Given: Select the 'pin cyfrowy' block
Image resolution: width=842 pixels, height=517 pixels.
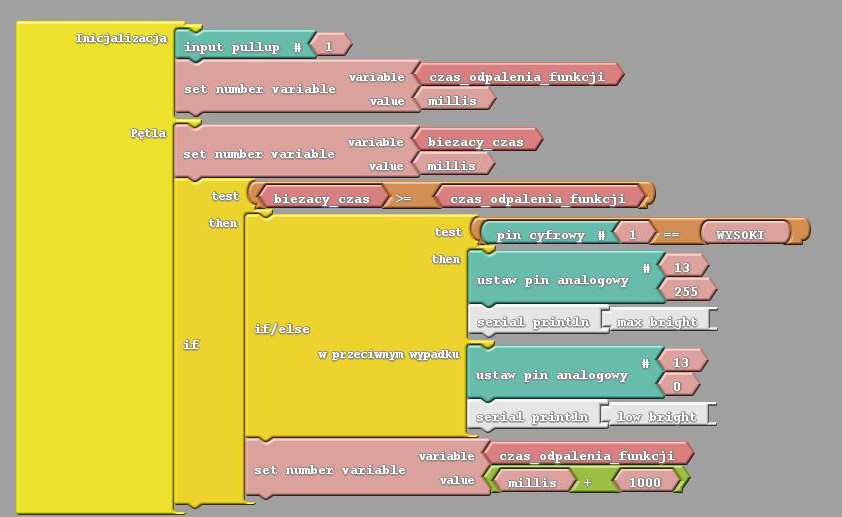Looking at the screenshot, I should [540, 234].
